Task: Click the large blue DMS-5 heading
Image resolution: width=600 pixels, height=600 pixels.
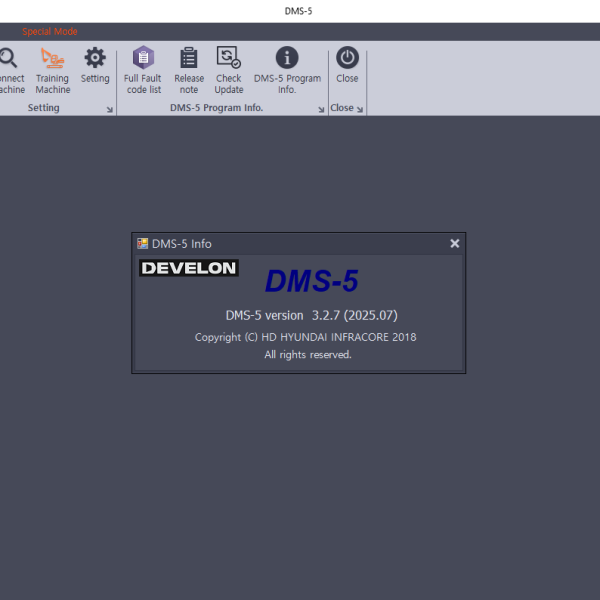Action: (x=311, y=281)
